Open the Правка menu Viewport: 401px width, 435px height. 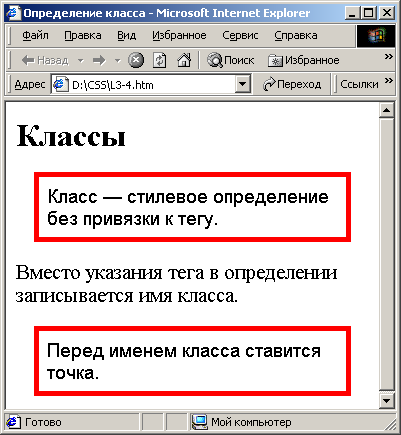pyautogui.click(x=83, y=35)
